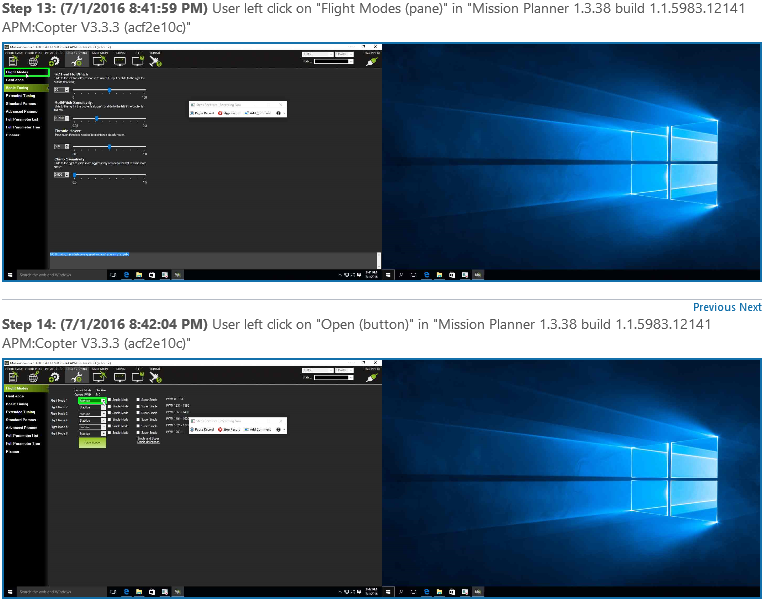
Task: Click green Save Modes button in Step 14
Action: (92, 442)
